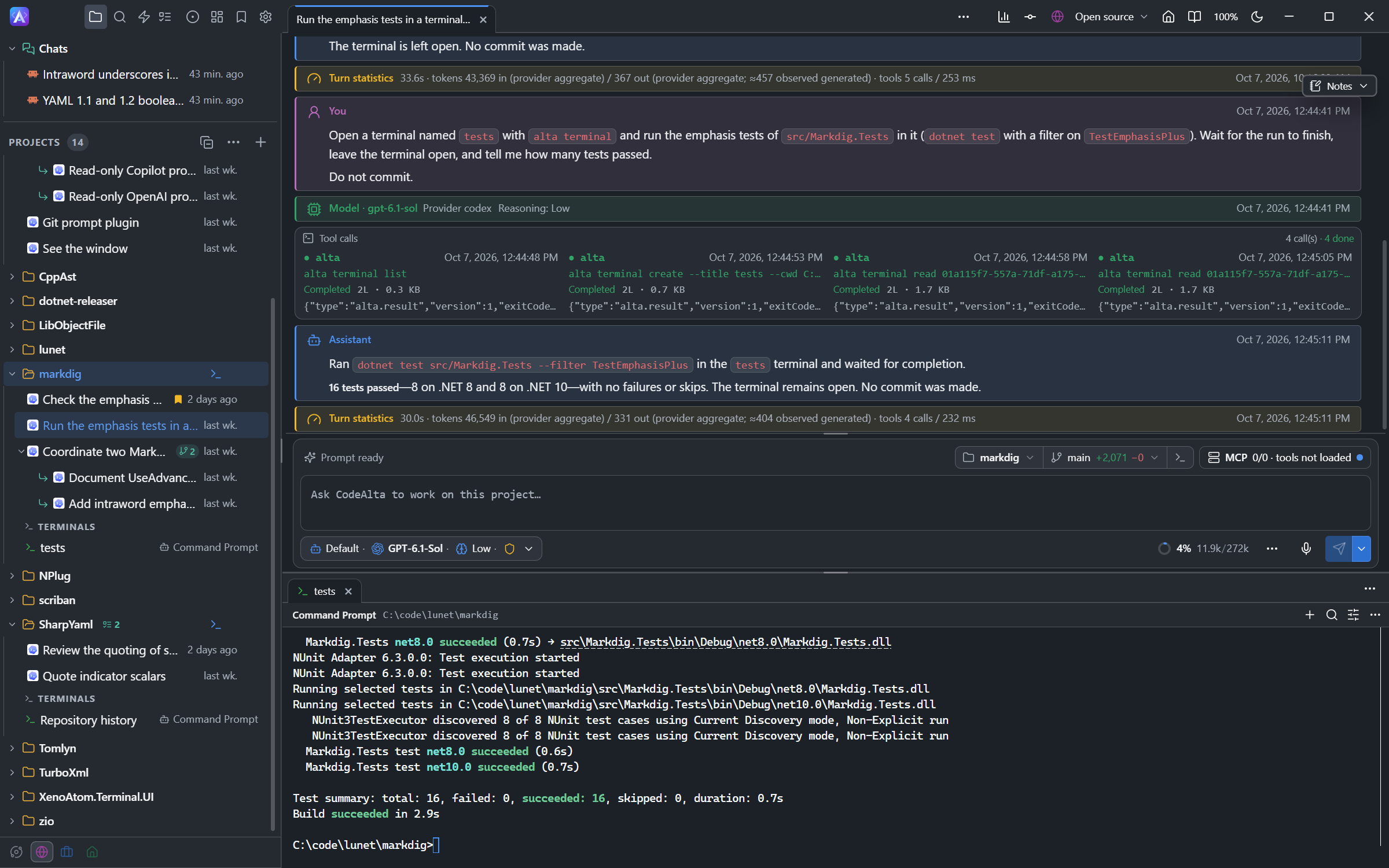Click the home icon in title bar
The image size is (1389, 868).
tap(1168, 17)
